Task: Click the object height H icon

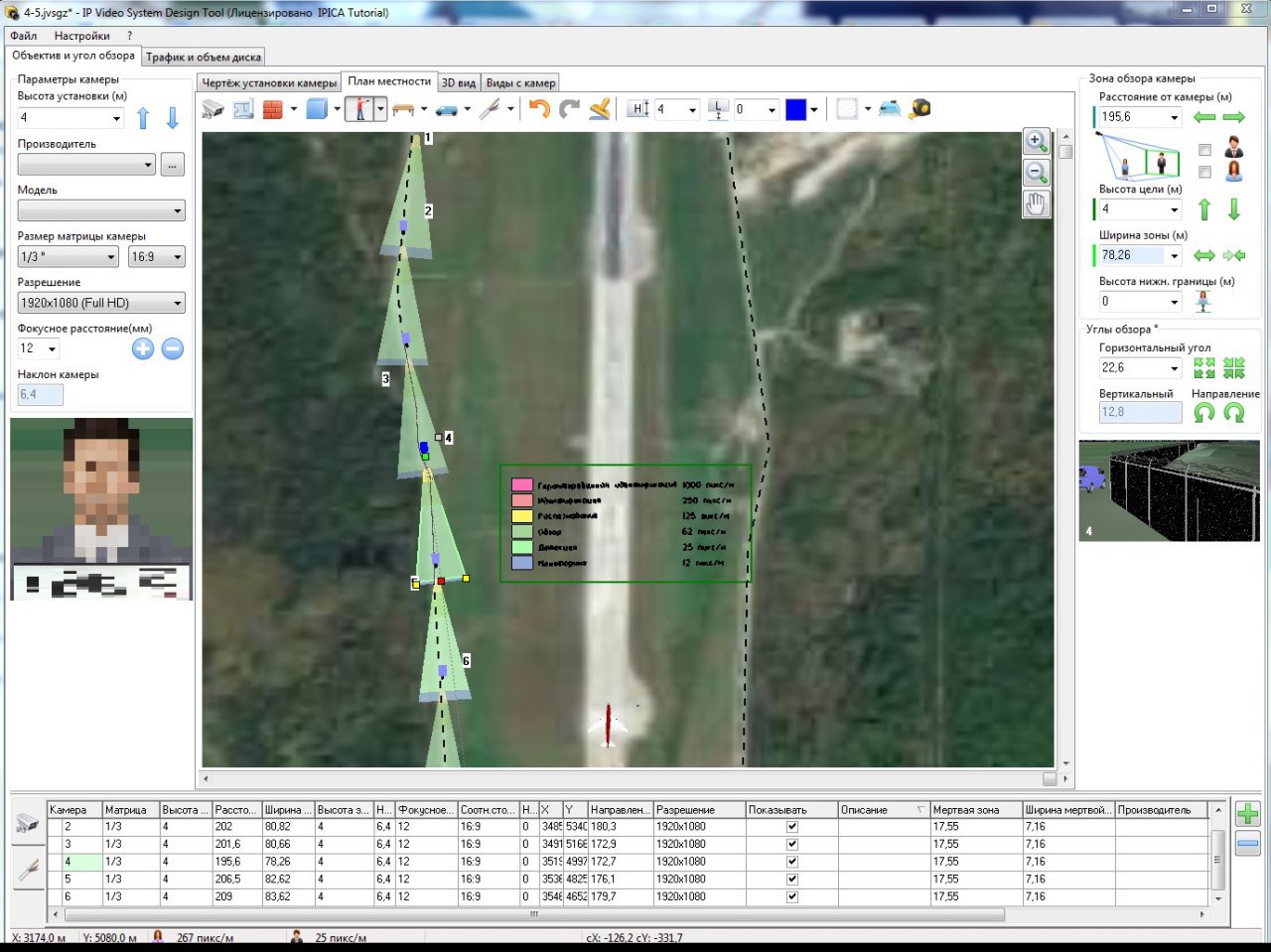Action: tap(638, 109)
